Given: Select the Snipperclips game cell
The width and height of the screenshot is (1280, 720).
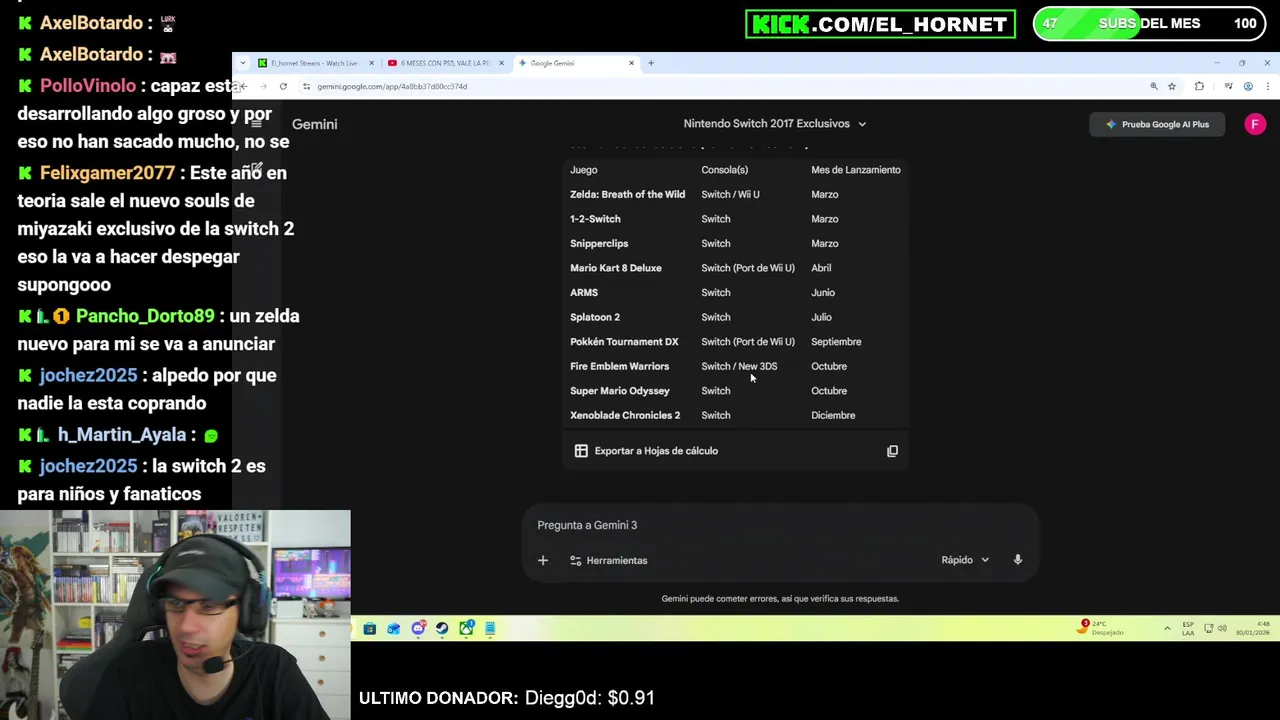Looking at the screenshot, I should coord(599,243).
